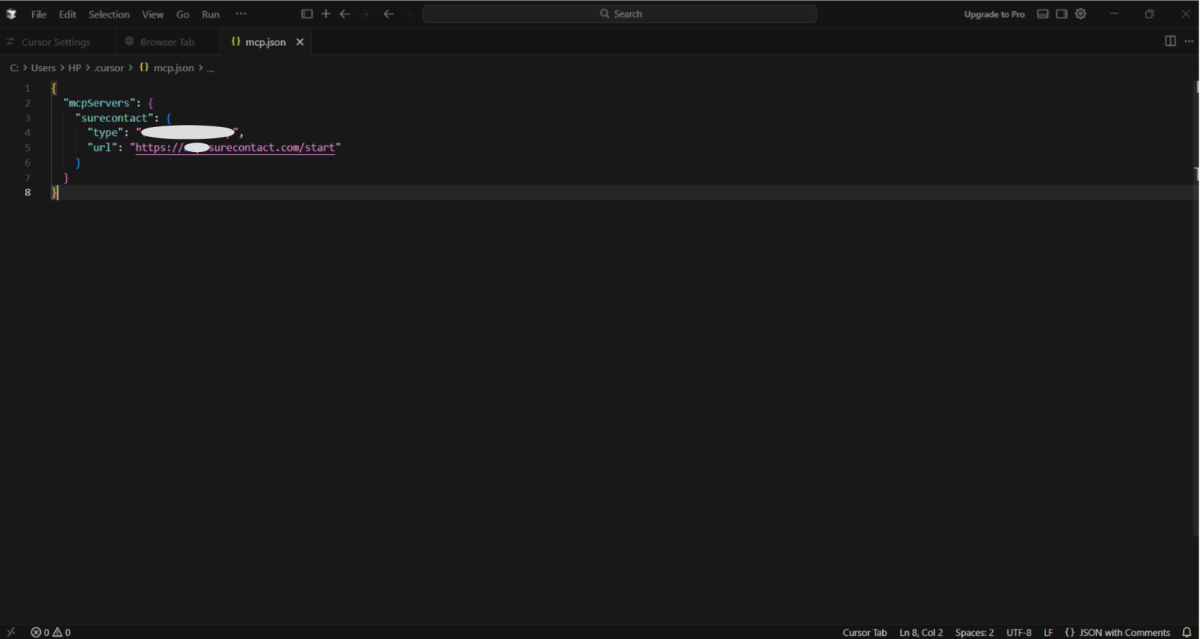Switch to the Cursor Settings tab

(58, 41)
